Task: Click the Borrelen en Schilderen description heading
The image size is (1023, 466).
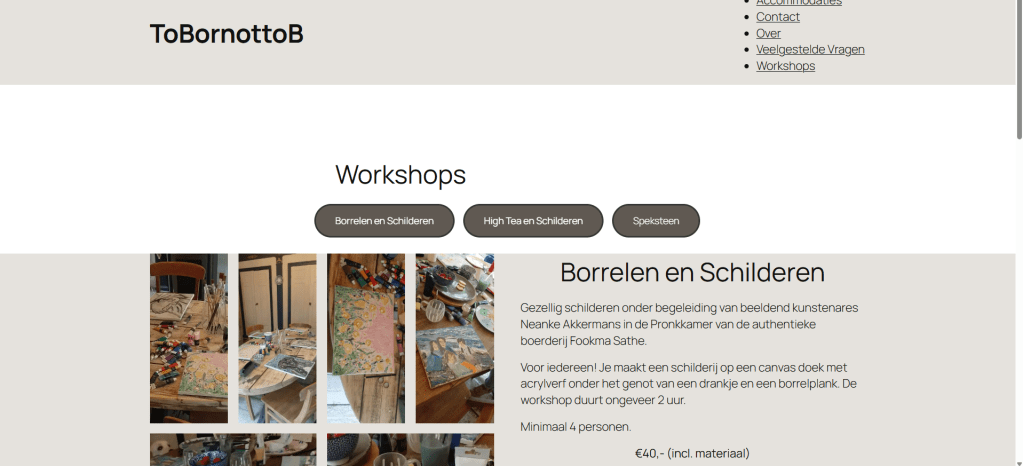Action: [692, 273]
